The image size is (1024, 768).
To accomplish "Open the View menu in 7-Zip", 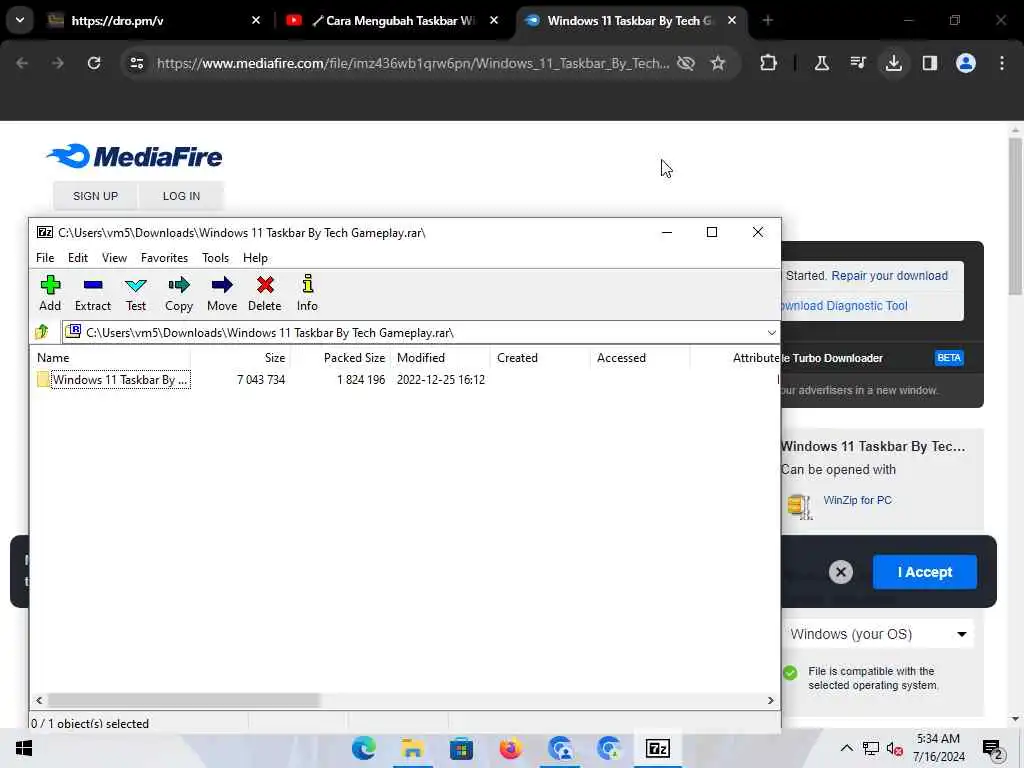I will (x=114, y=258).
